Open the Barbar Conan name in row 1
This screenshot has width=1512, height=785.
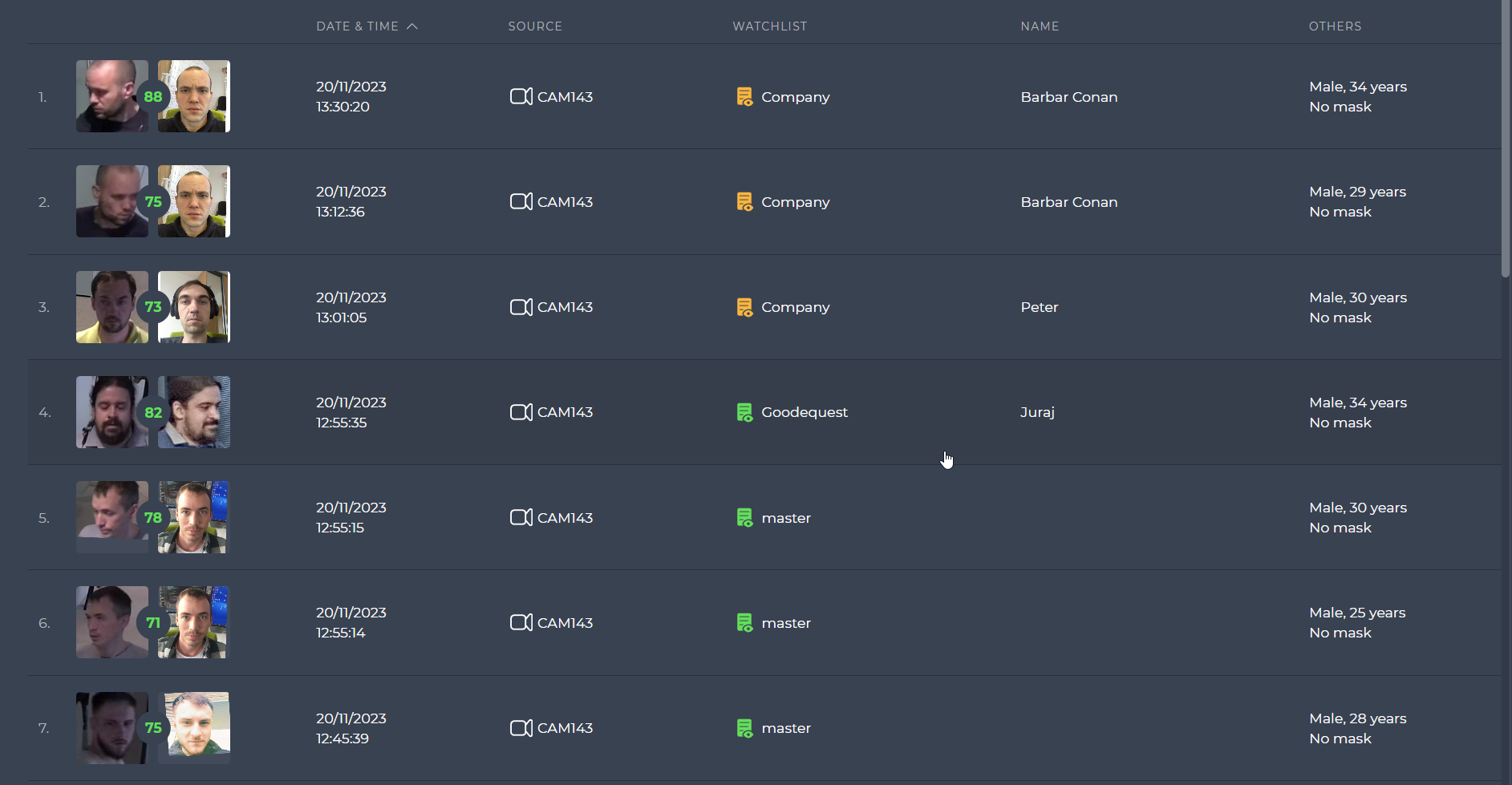pyautogui.click(x=1068, y=97)
